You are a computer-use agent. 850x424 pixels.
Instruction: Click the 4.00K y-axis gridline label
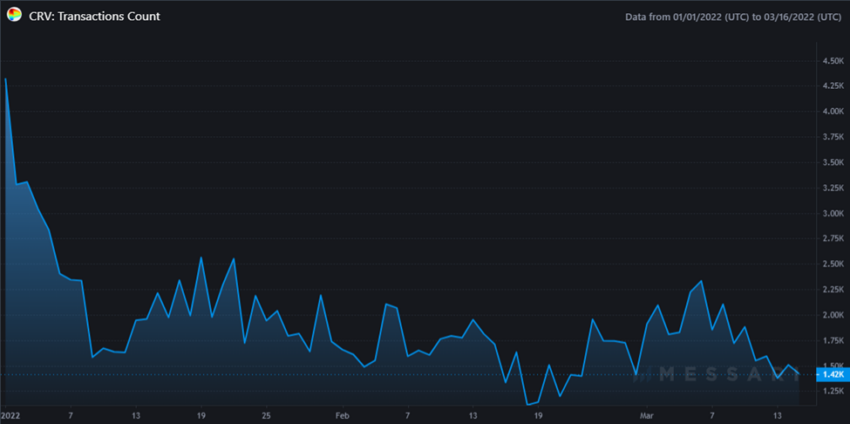[833, 112]
